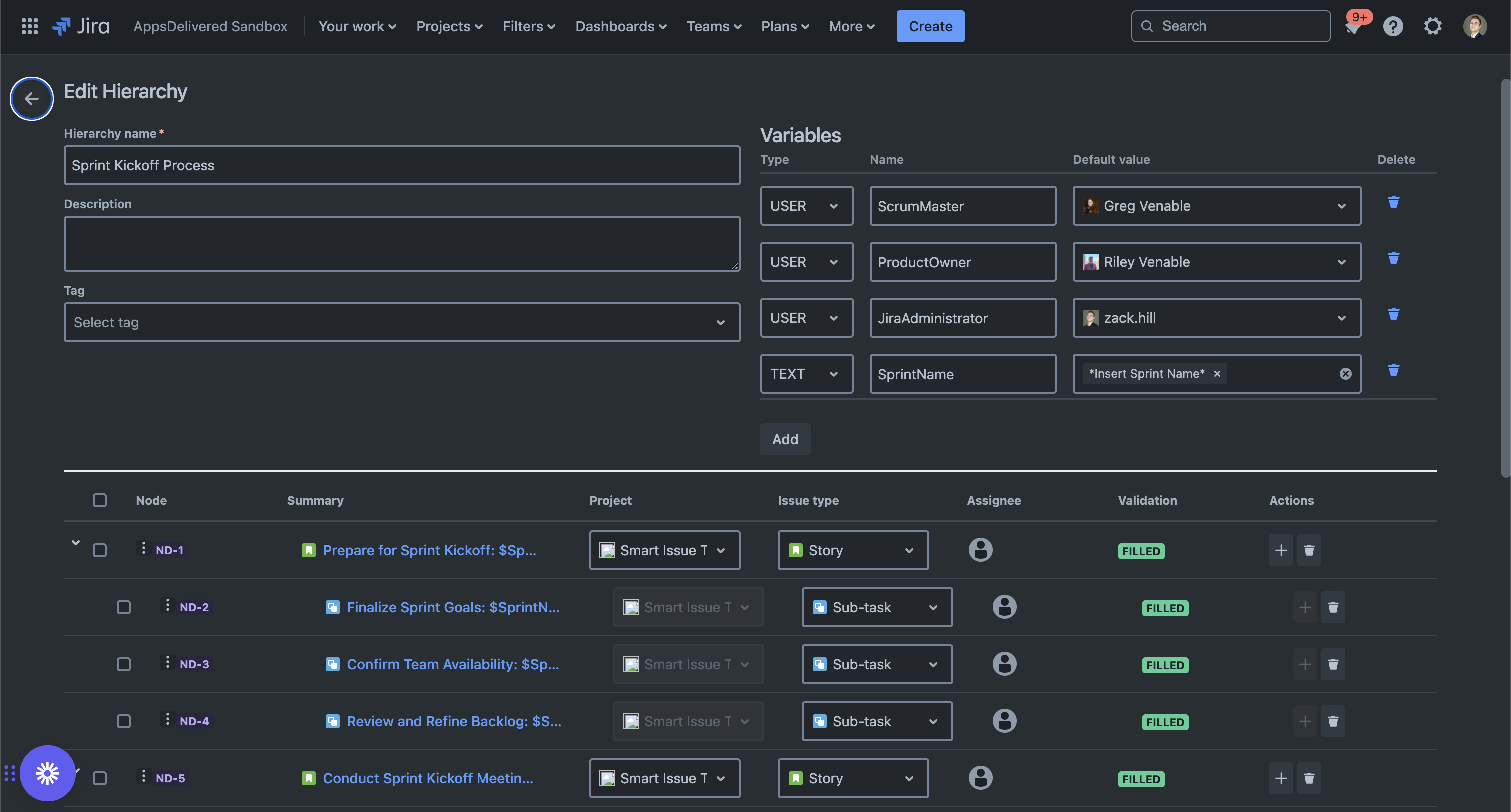Click the Add variable button
Screen dimensions: 1511x812
pos(785,439)
